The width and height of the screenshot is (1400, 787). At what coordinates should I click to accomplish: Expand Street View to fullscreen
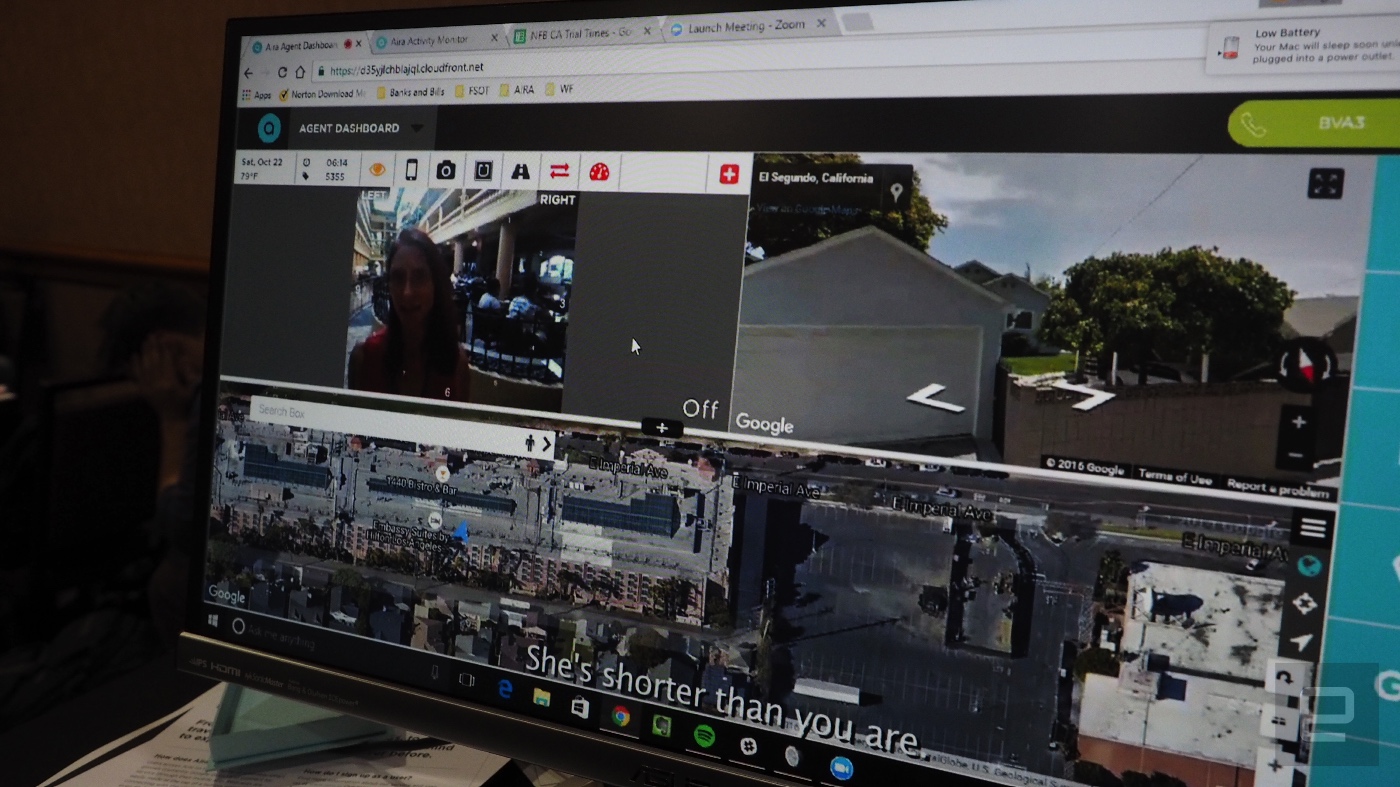pos(1326,183)
